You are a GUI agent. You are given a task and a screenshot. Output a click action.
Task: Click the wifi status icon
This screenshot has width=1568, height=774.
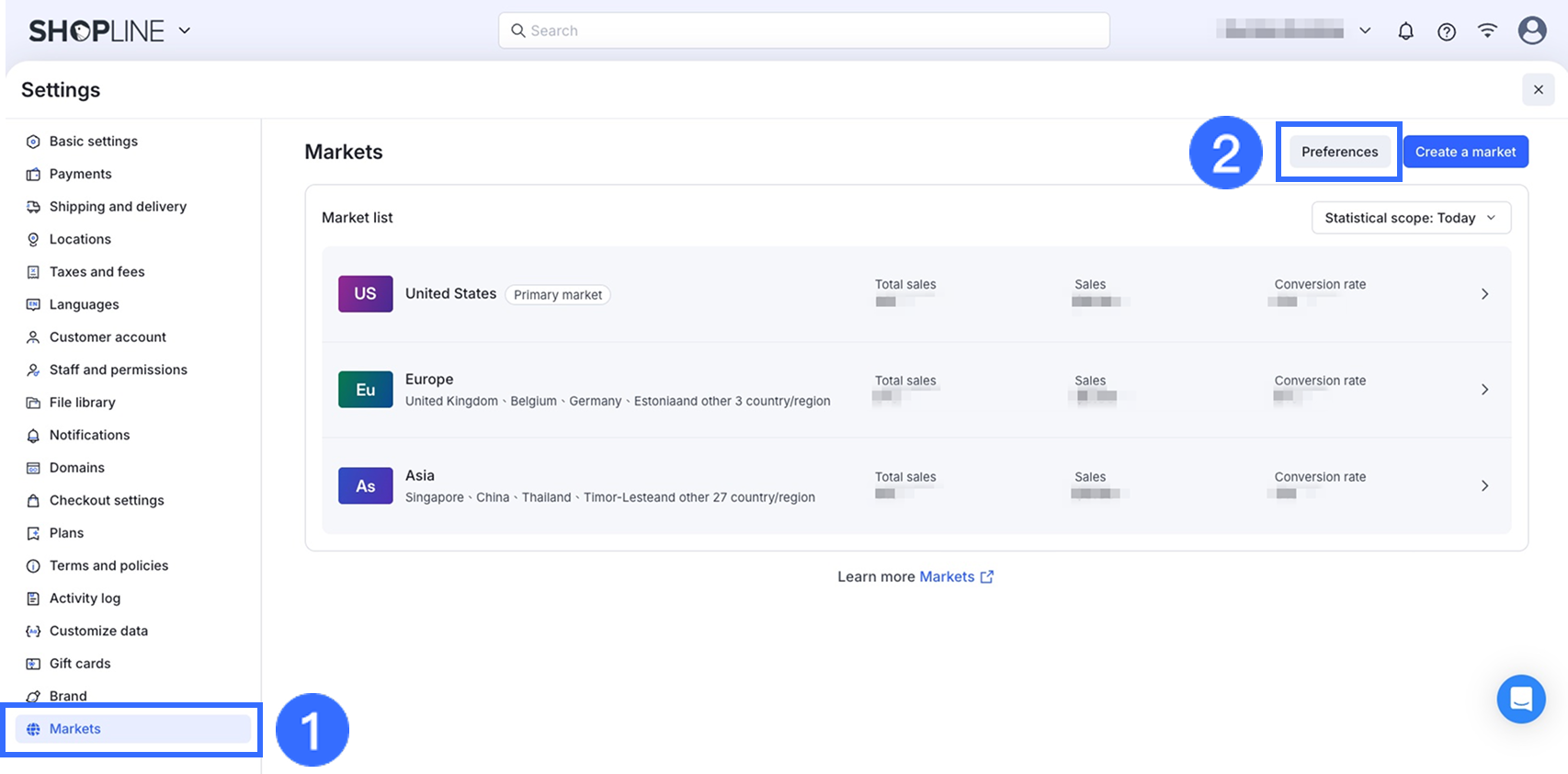tap(1487, 31)
